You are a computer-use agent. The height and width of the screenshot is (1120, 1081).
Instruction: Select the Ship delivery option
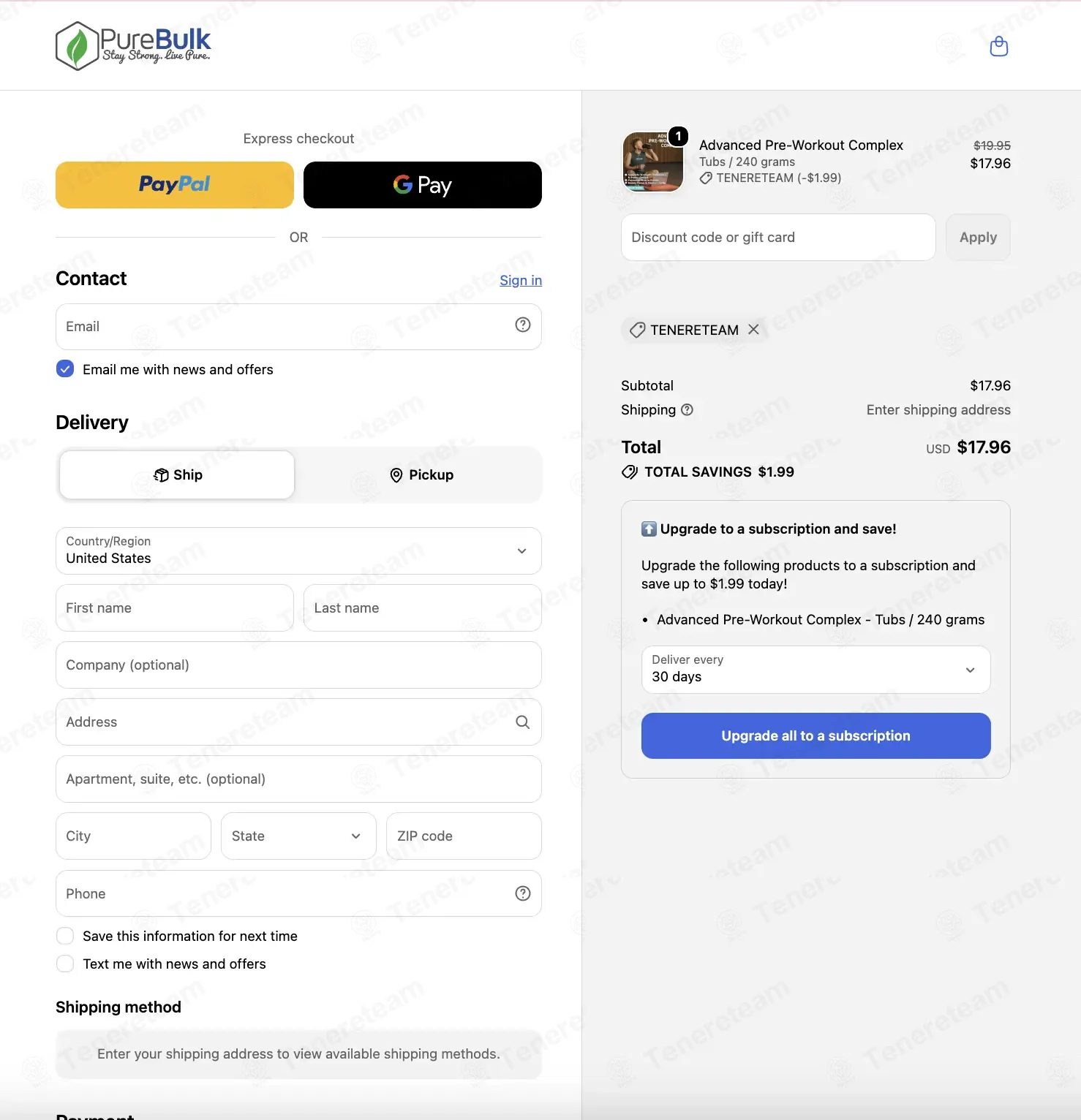pos(177,475)
